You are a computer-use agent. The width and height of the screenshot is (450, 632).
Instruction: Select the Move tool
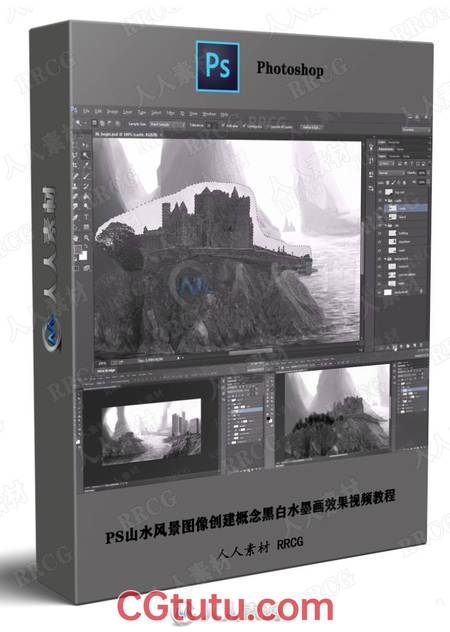coord(85,145)
